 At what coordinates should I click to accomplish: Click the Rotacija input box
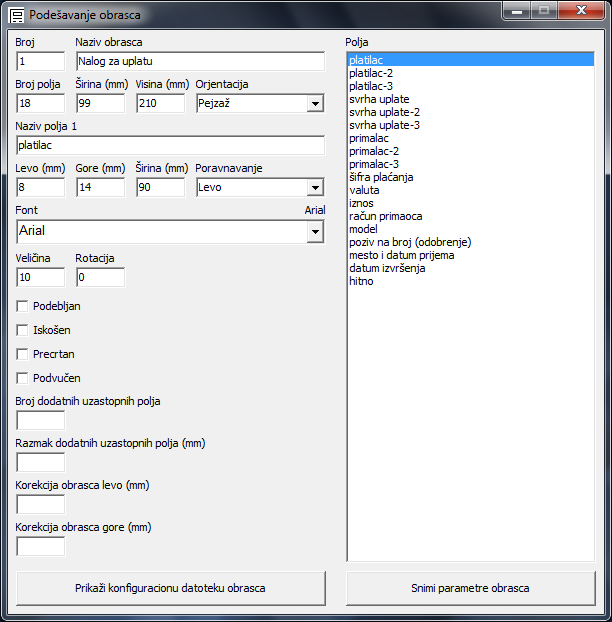click(x=100, y=277)
